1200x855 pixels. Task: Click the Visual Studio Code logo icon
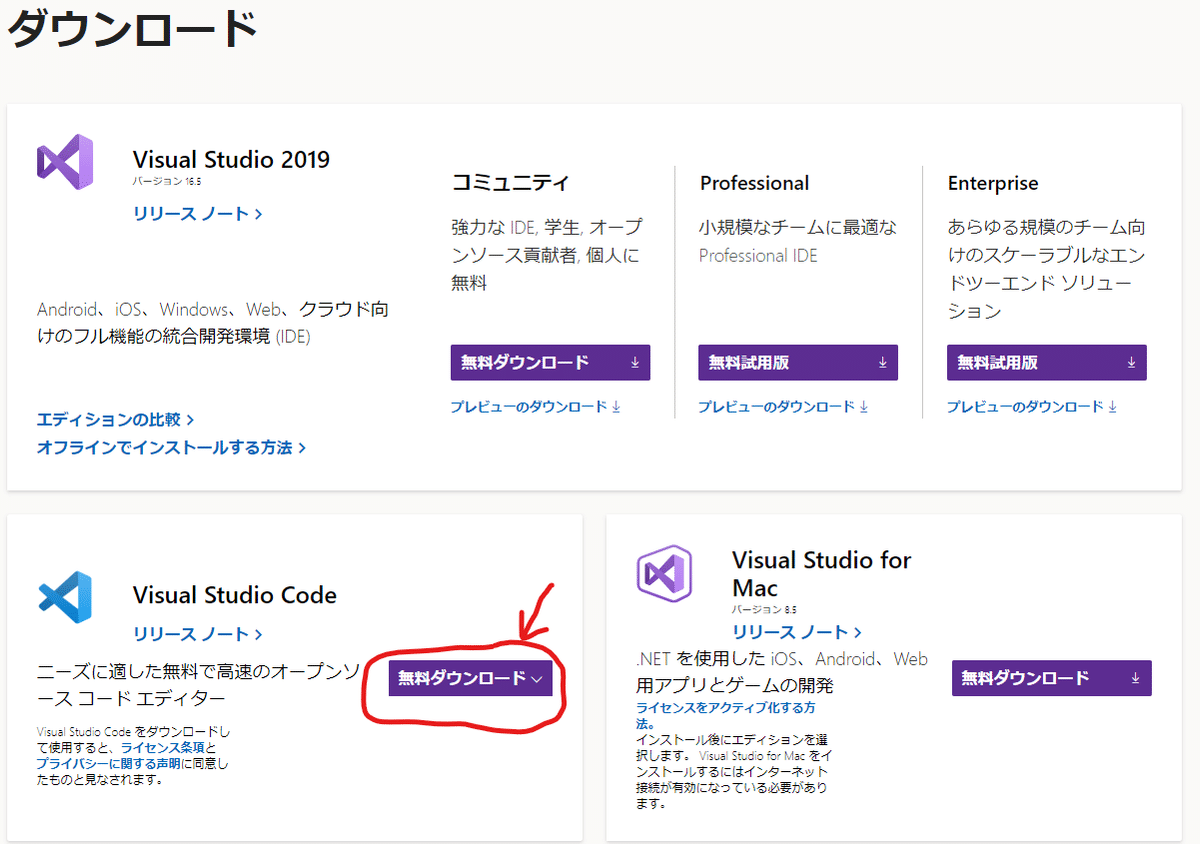point(65,598)
